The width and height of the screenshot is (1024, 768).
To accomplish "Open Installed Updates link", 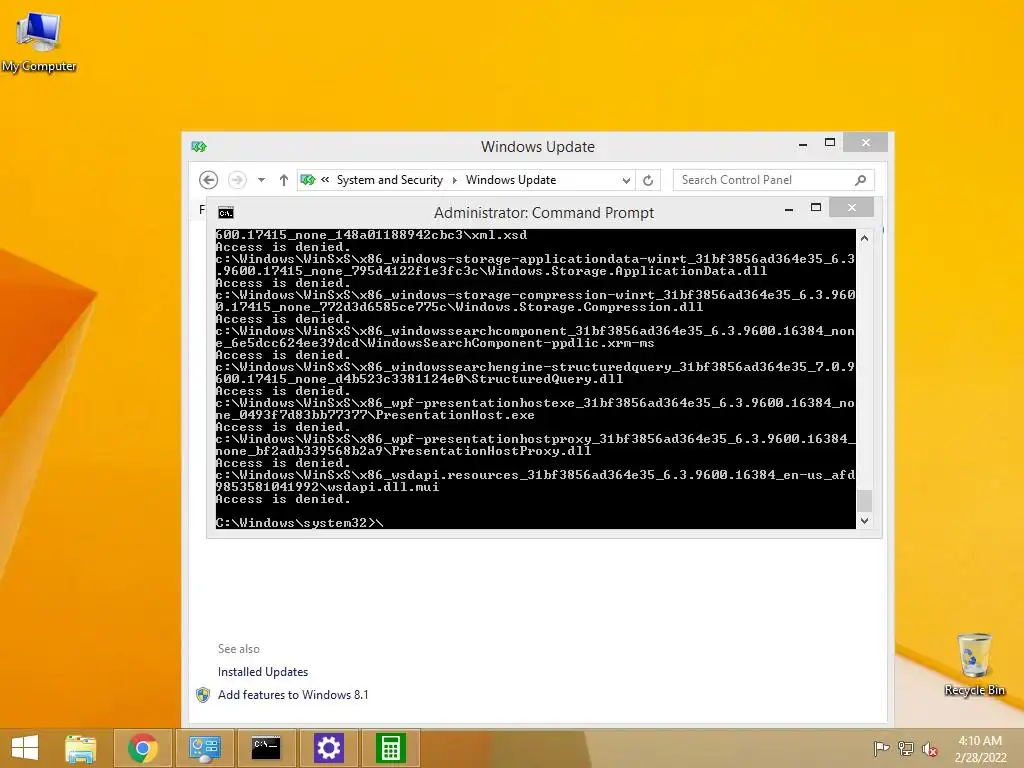I will (263, 671).
